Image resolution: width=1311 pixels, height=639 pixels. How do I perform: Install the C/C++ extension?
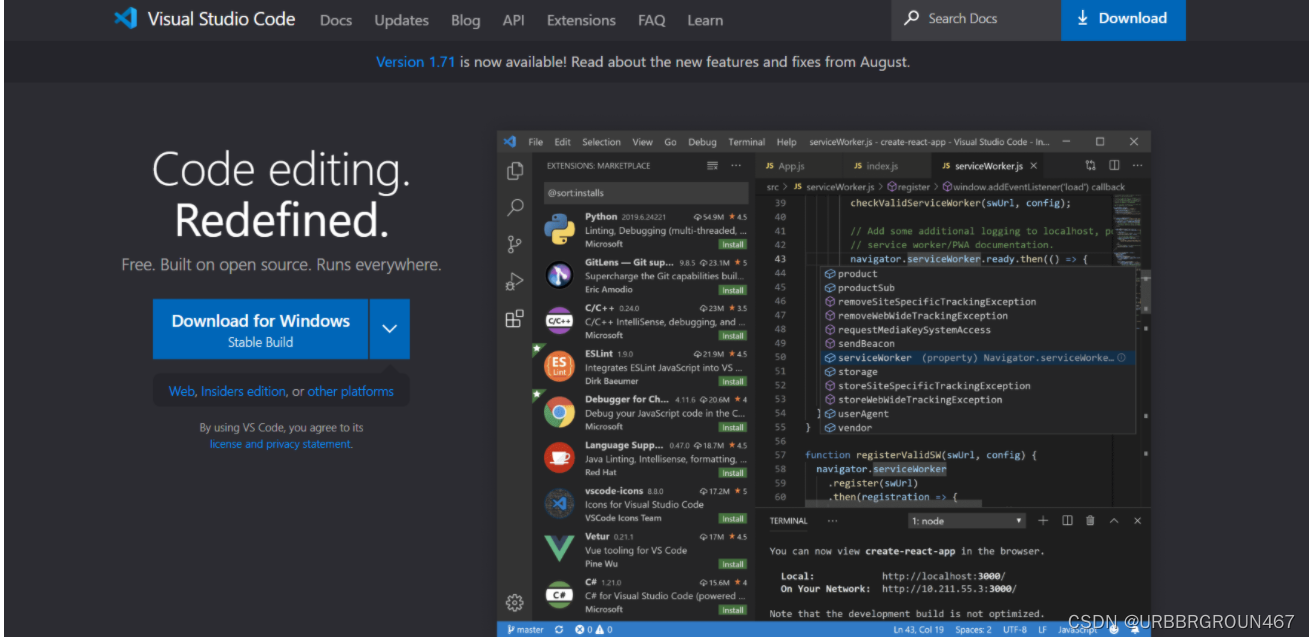click(x=733, y=336)
